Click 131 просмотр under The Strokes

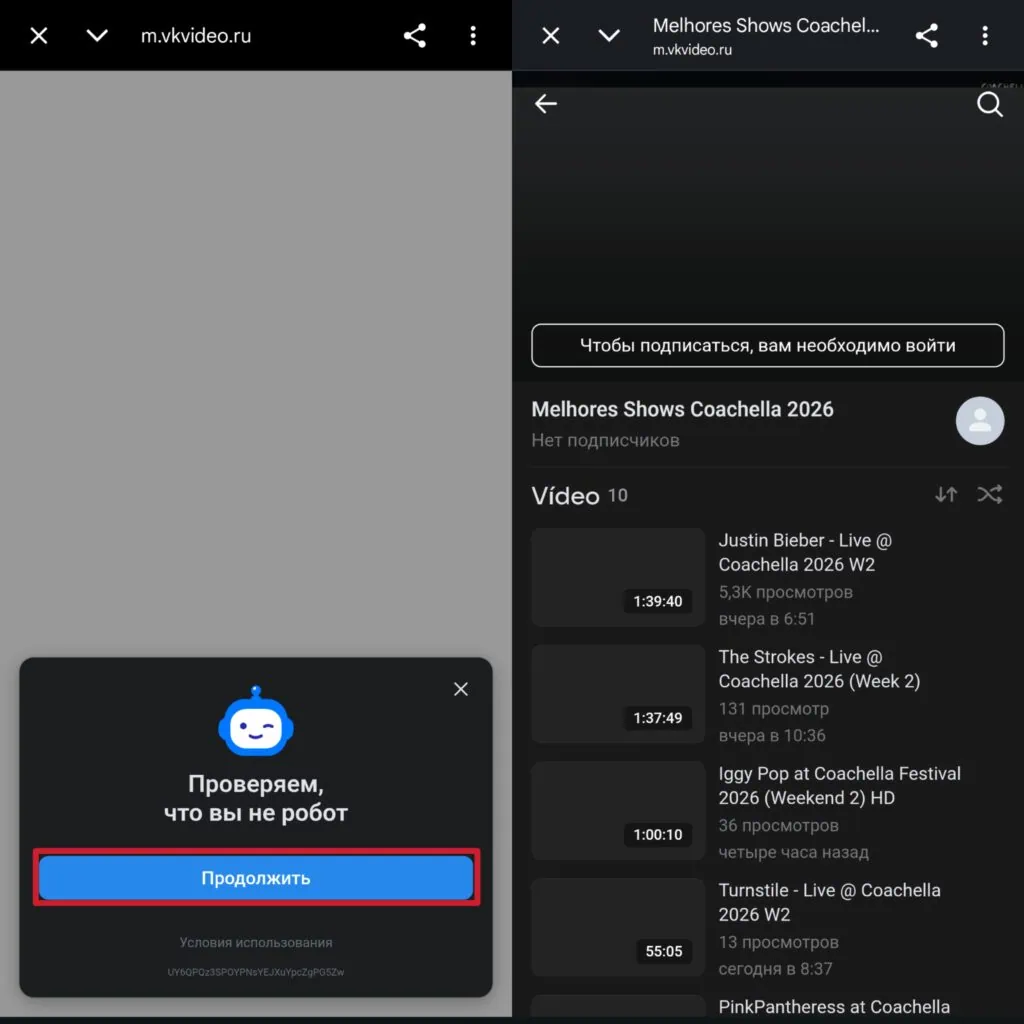pos(774,709)
